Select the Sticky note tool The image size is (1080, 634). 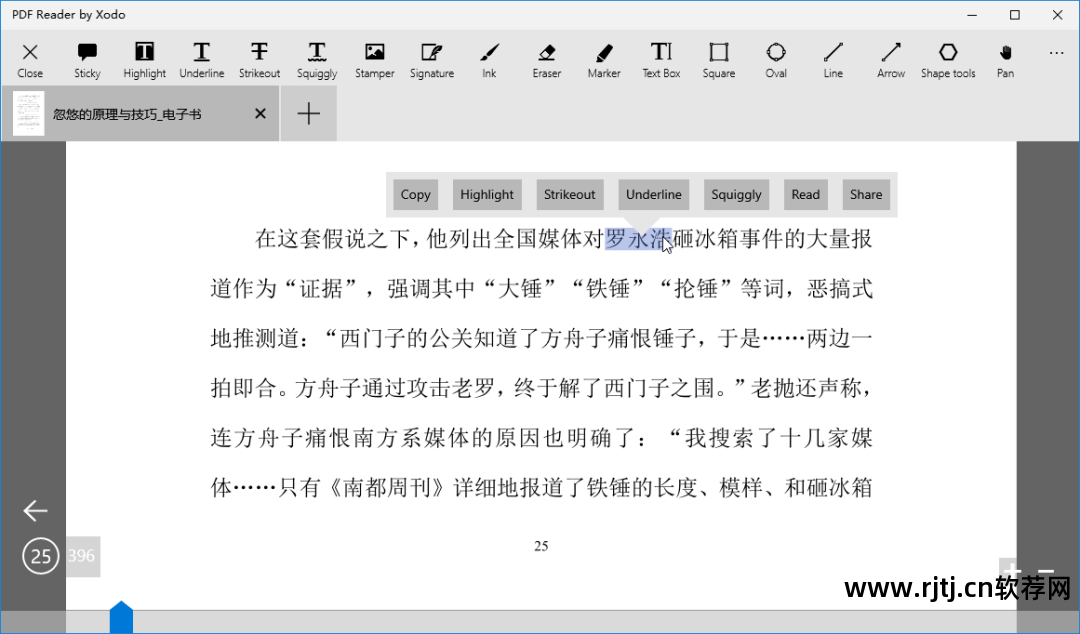point(87,61)
